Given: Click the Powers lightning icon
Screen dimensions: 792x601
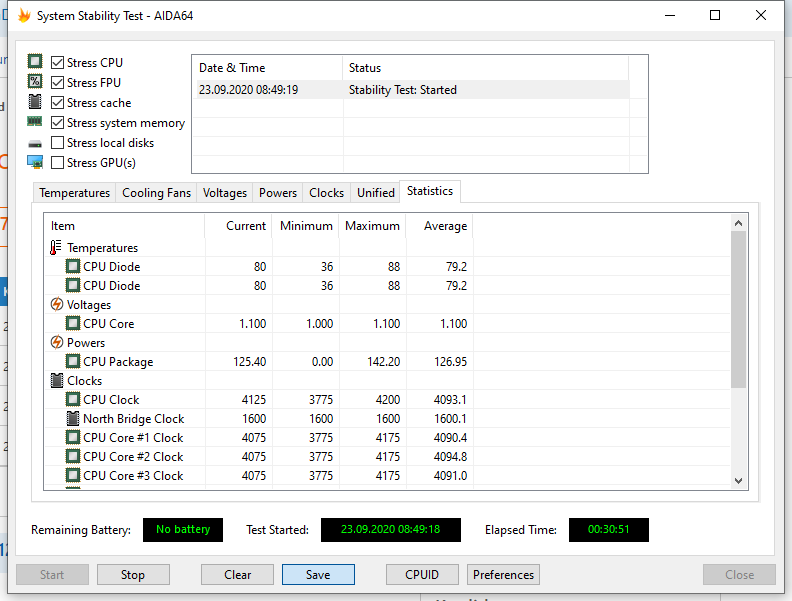Looking at the screenshot, I should pos(57,342).
